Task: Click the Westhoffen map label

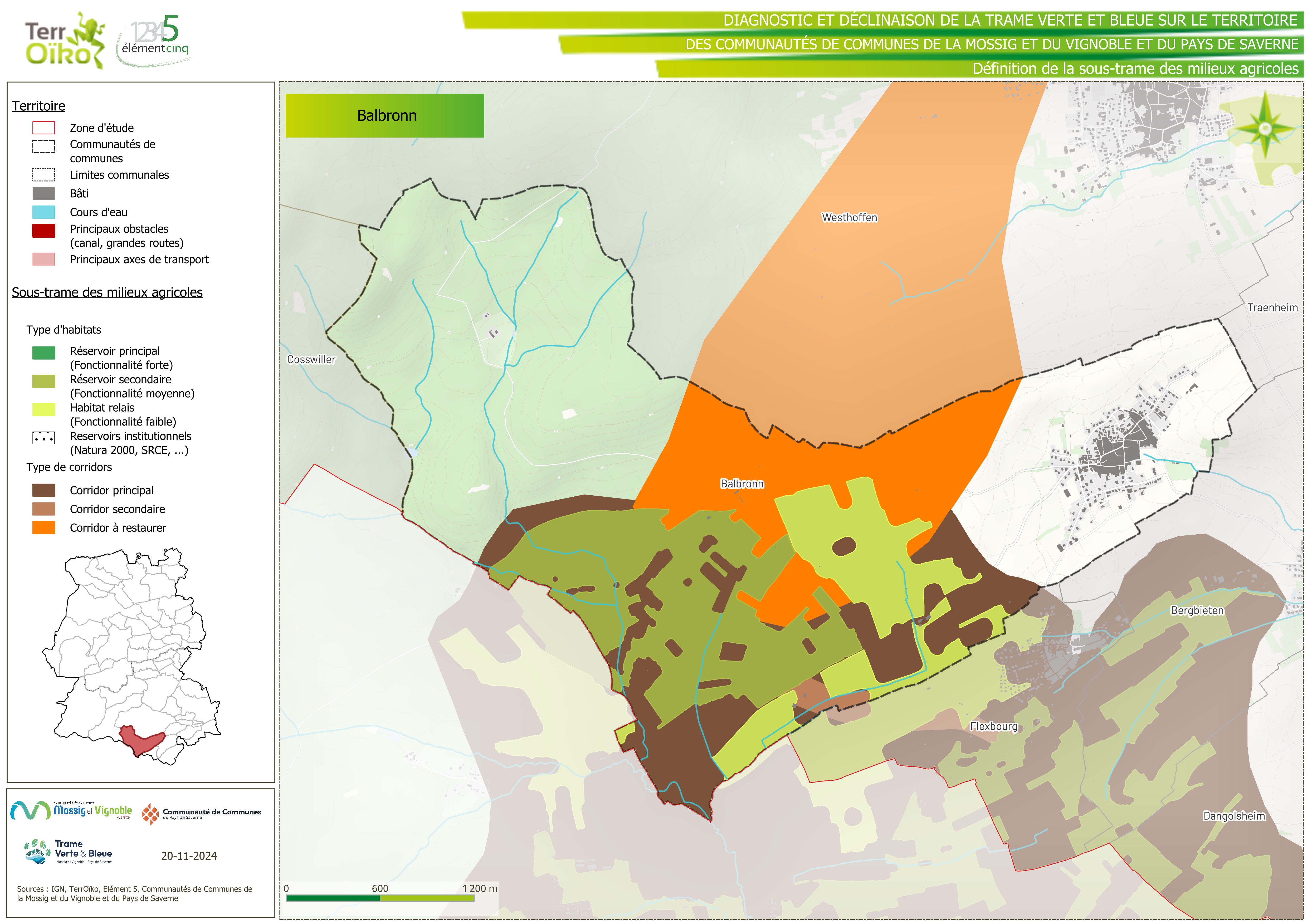Action: (x=849, y=217)
